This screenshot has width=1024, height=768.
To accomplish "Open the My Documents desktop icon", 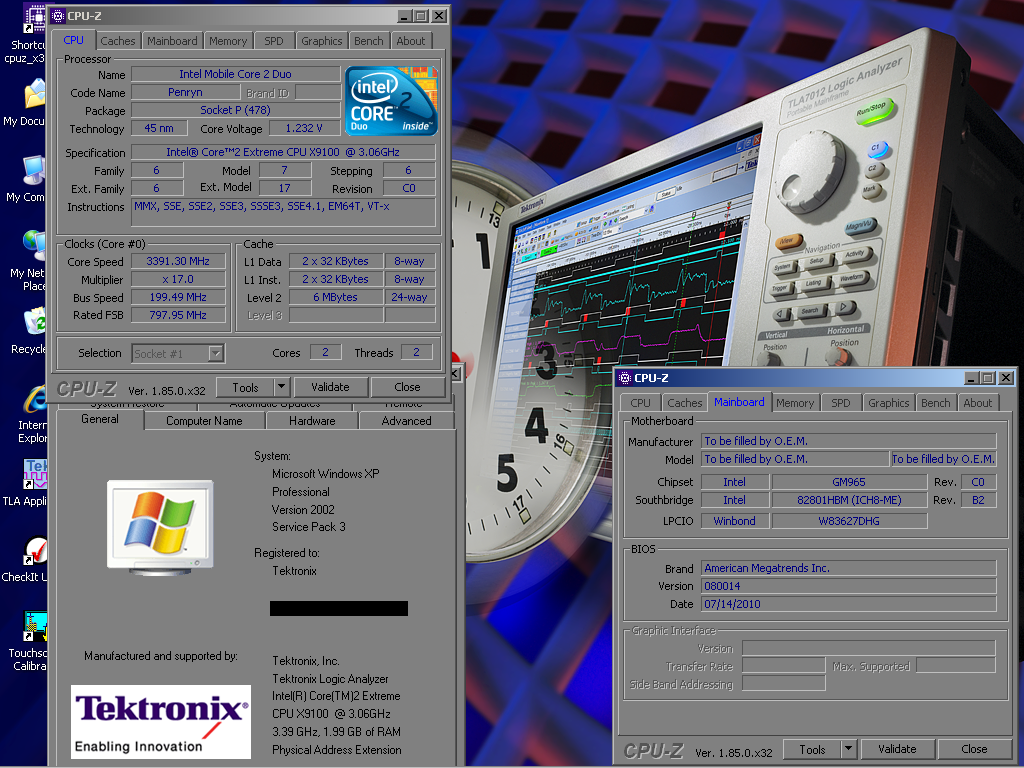I will [35, 93].
